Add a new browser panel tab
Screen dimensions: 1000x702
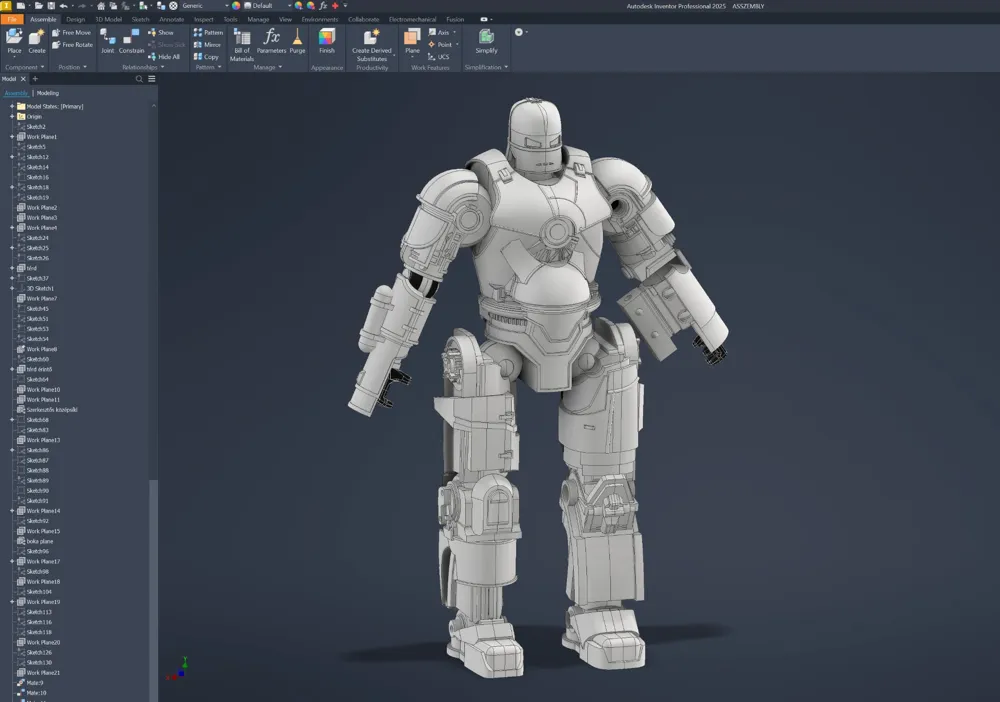pos(35,79)
